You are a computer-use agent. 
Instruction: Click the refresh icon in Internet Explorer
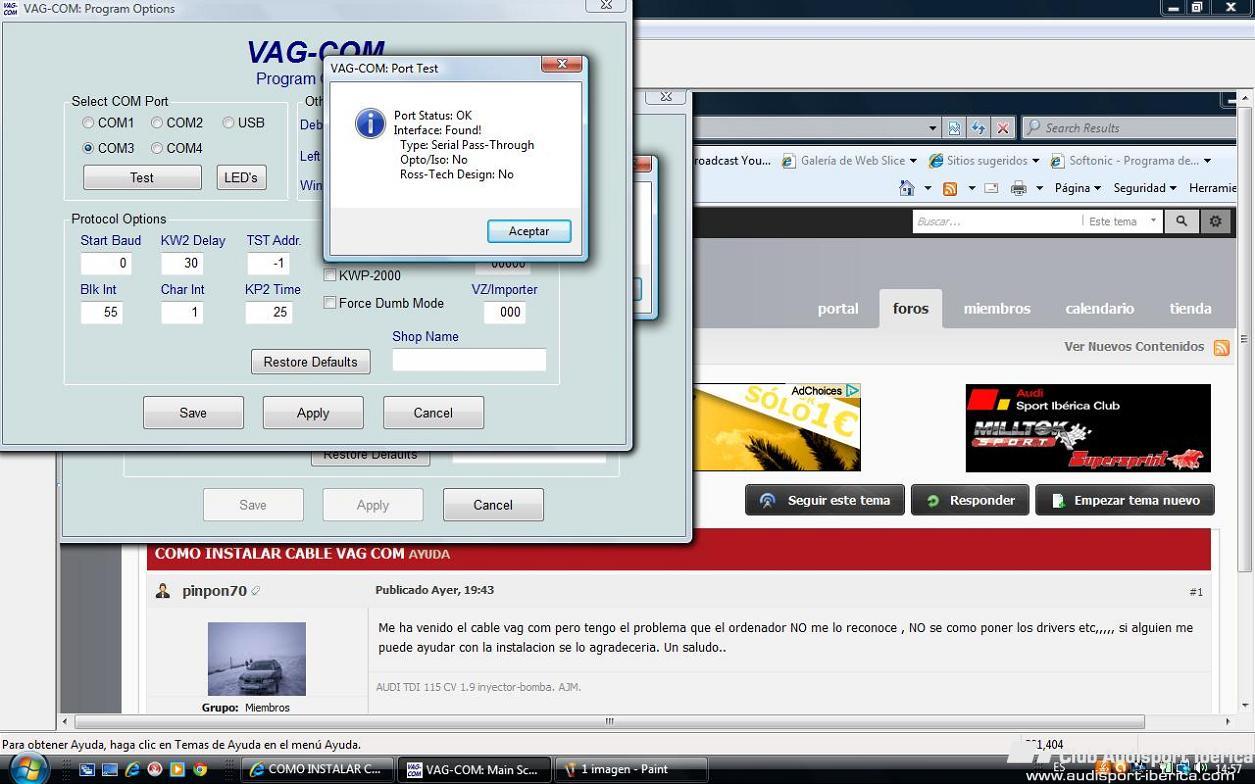pyautogui.click(x=978, y=128)
